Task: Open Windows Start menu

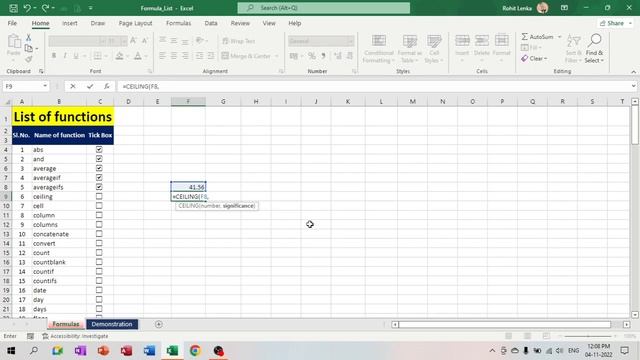Action: pyautogui.click(x=11, y=351)
